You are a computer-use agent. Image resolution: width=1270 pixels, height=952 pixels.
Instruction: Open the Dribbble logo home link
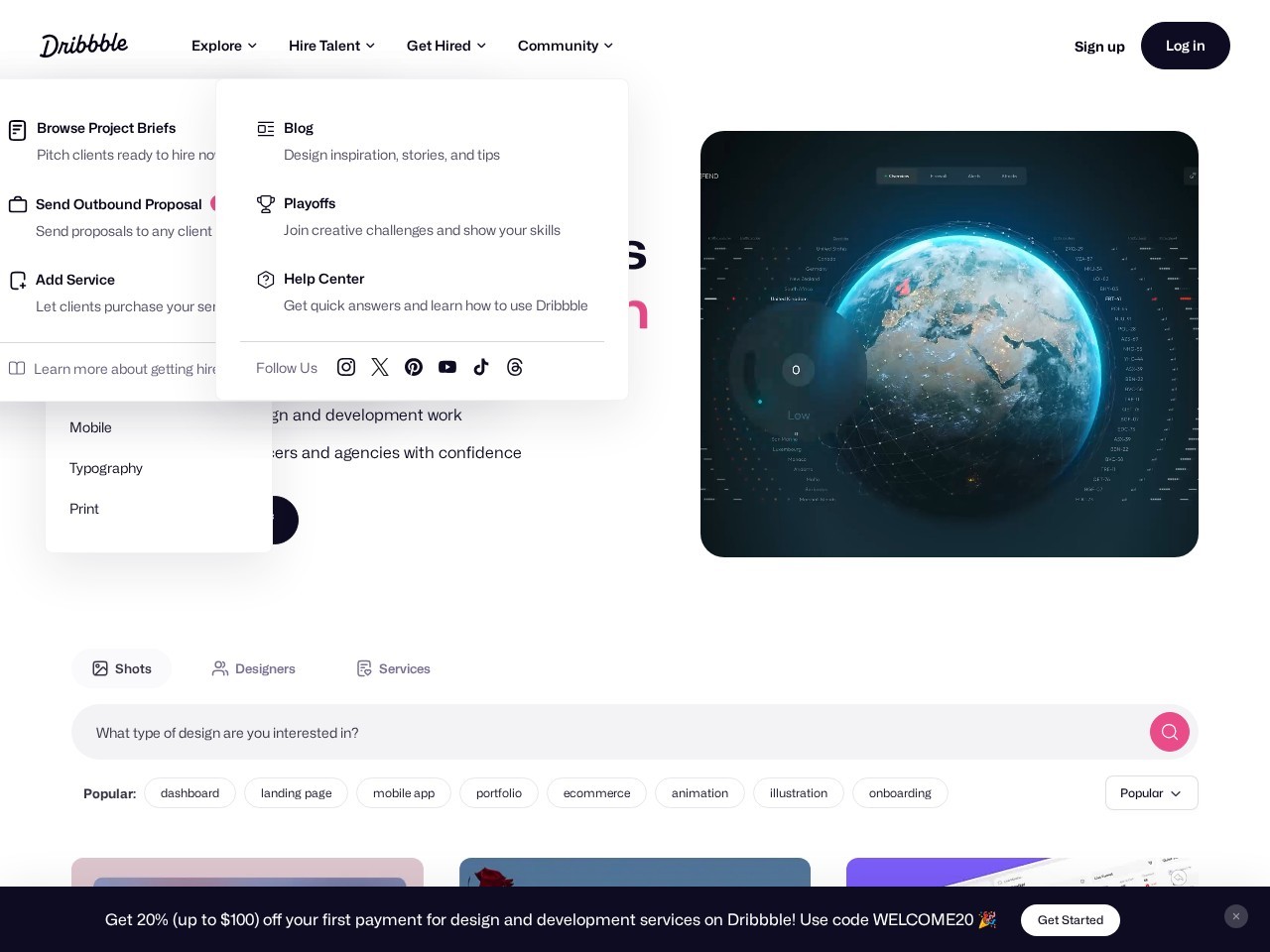coord(84,46)
